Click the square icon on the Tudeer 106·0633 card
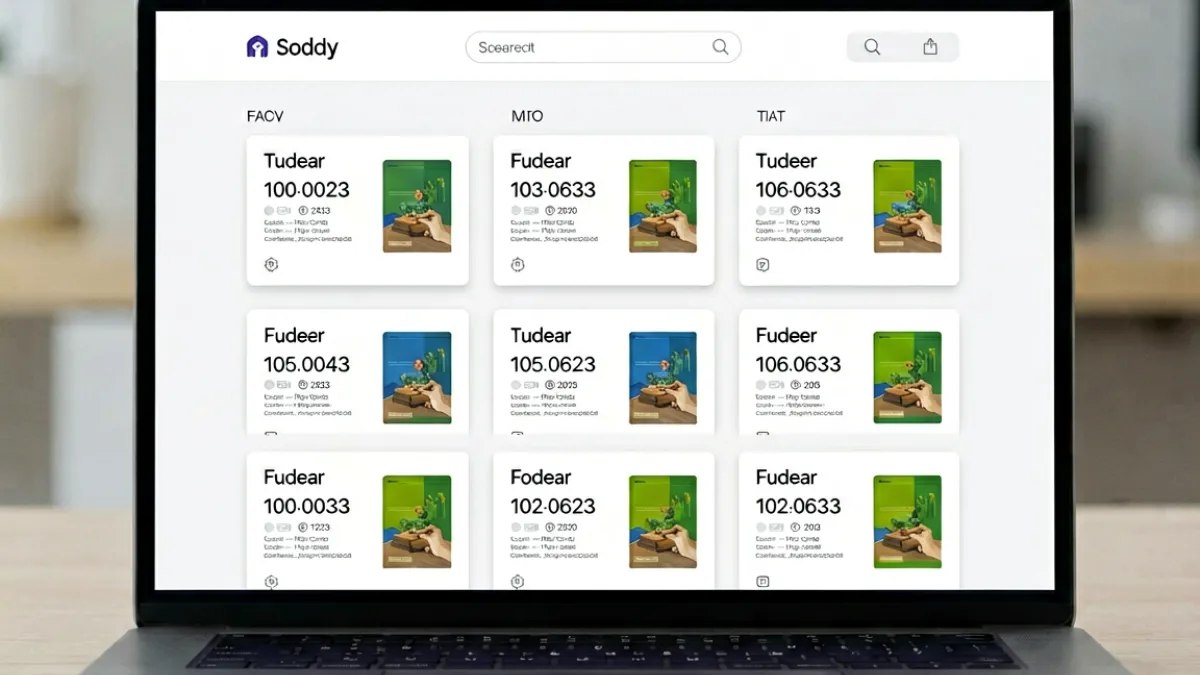1200x675 pixels. click(x=763, y=265)
